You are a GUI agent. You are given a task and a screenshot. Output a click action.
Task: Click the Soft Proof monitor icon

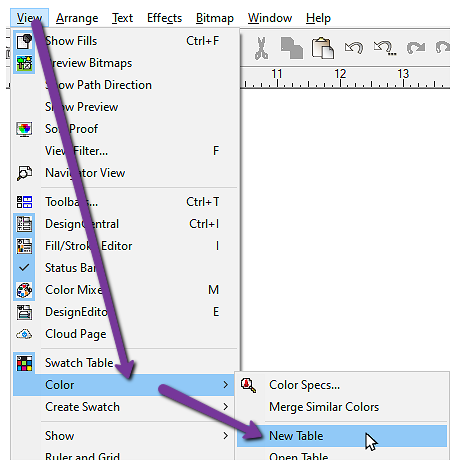coord(24,129)
